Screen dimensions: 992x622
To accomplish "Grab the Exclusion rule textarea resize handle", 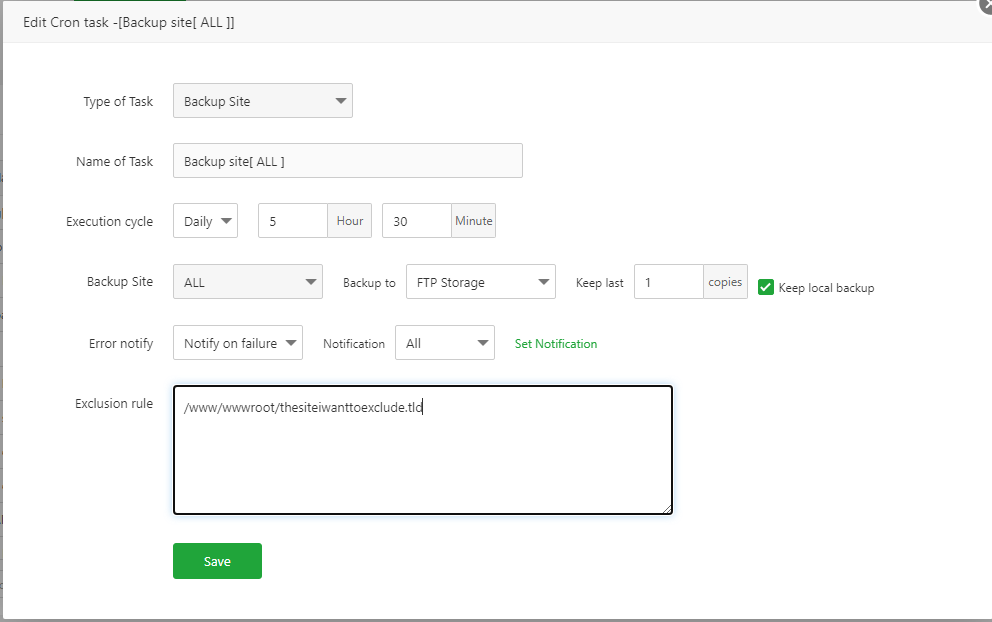I will (x=667, y=509).
